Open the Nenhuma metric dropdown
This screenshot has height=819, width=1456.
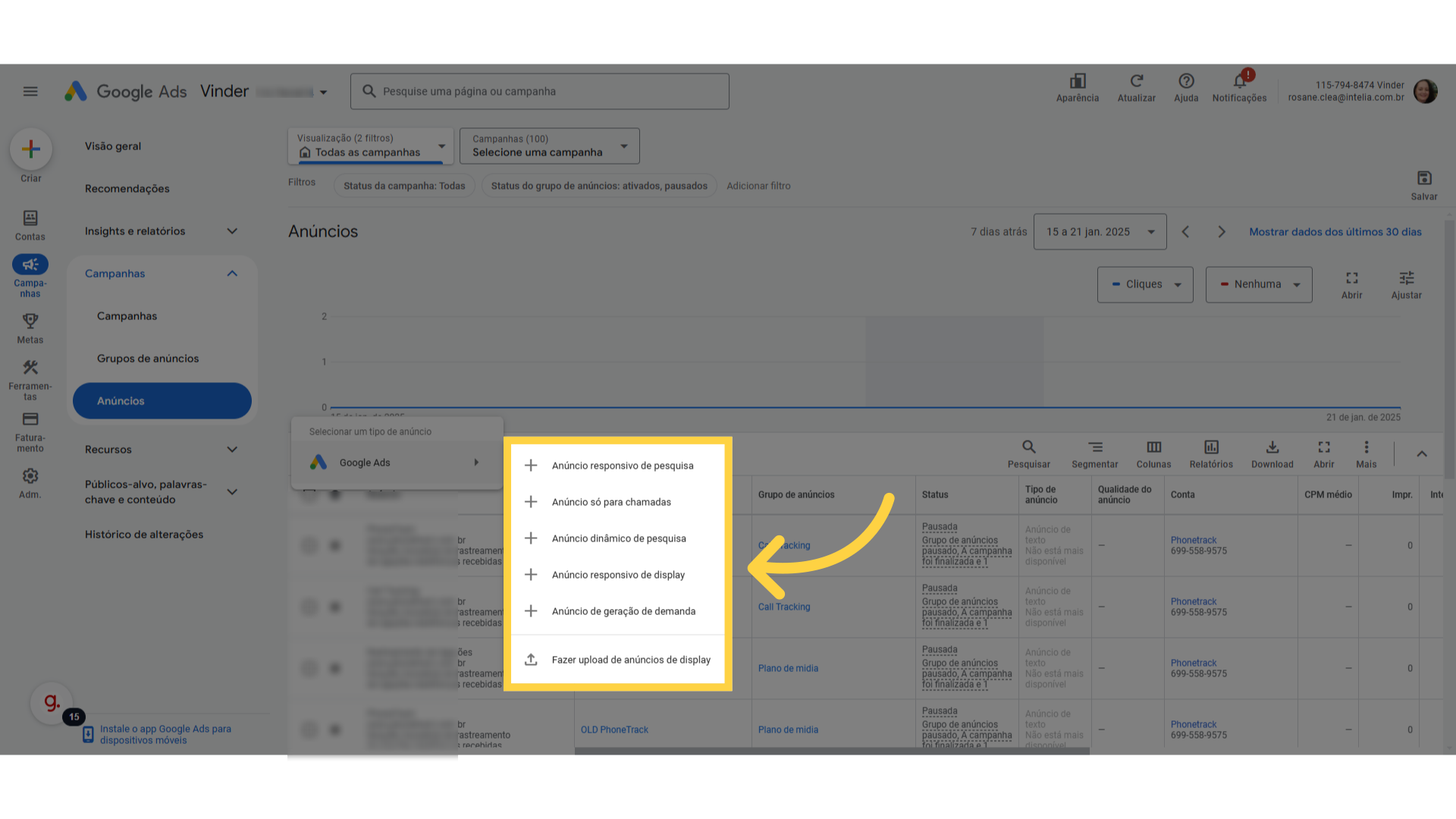pos(1259,284)
